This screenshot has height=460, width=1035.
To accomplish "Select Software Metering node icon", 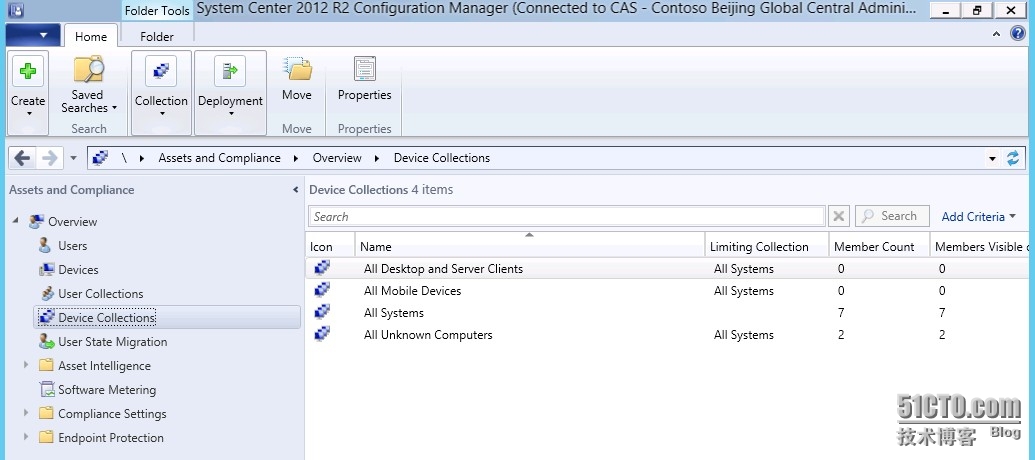I will pyautogui.click(x=46, y=389).
